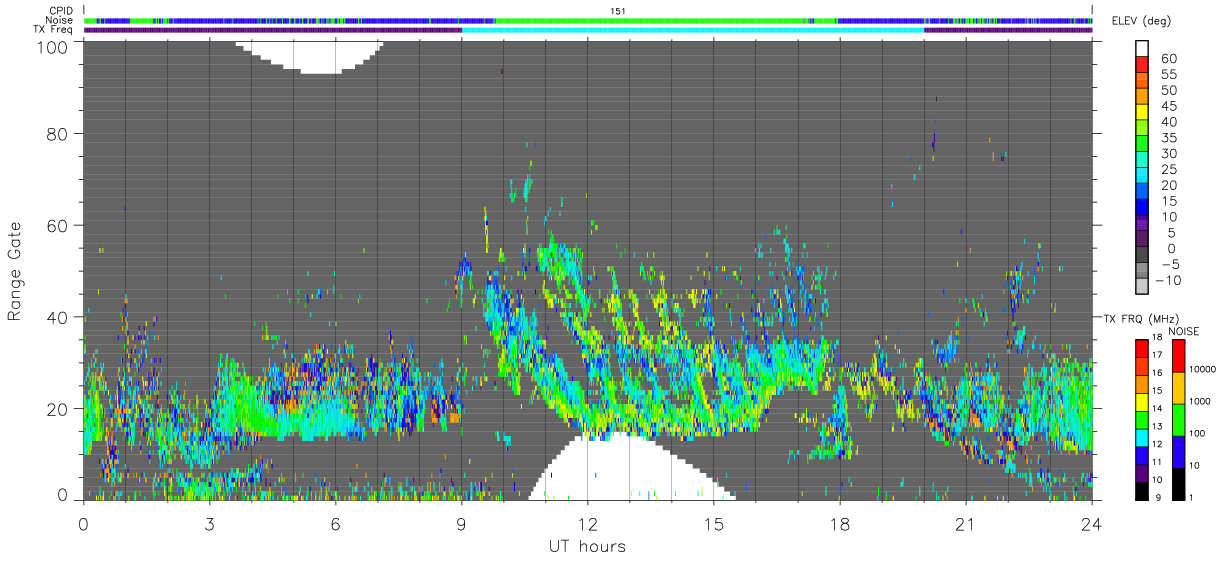Click the orange 1000–10000 NOISE swatch
The height and width of the screenshot is (567, 1228).
1177,387
